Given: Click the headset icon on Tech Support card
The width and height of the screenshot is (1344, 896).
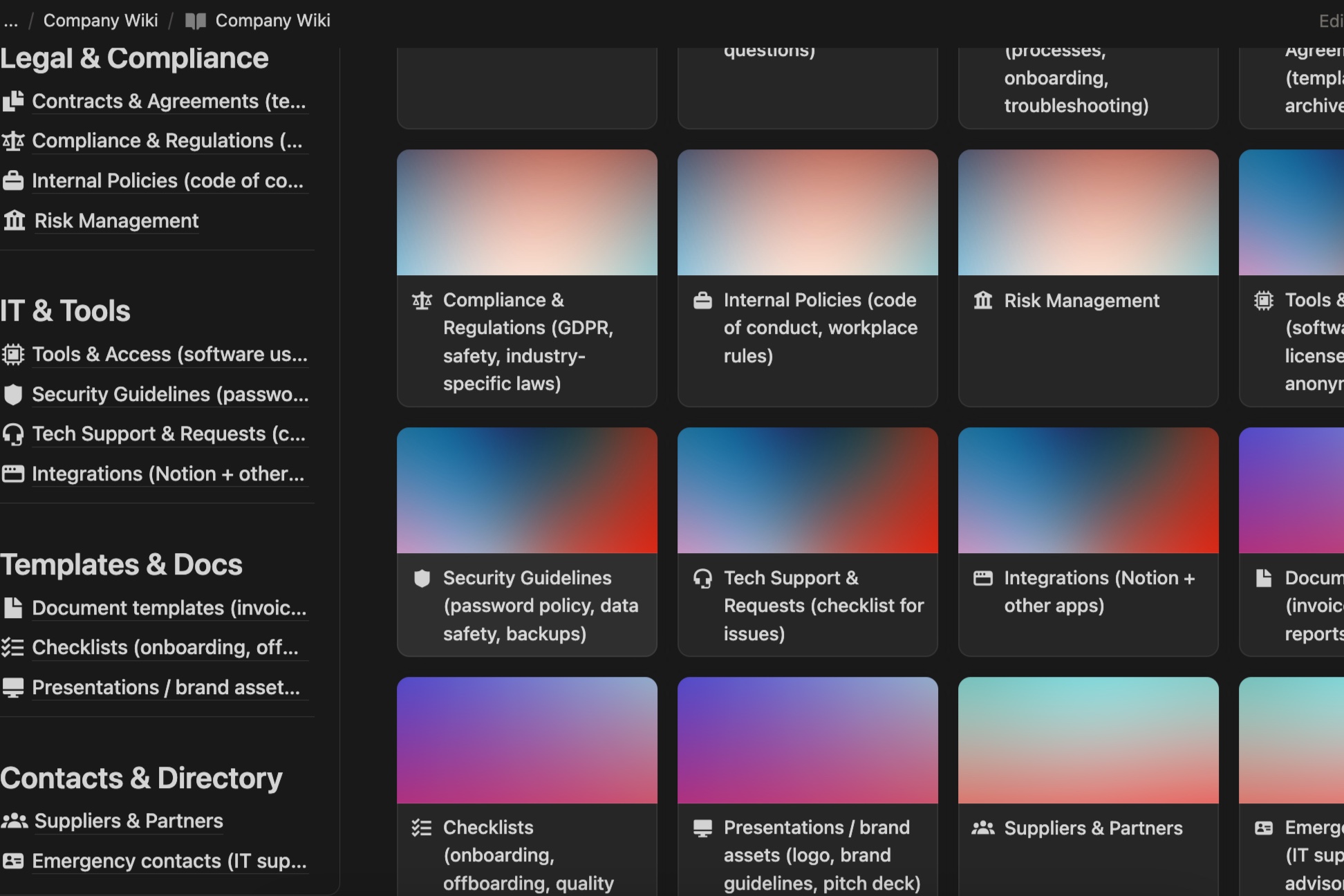Looking at the screenshot, I should [702, 579].
